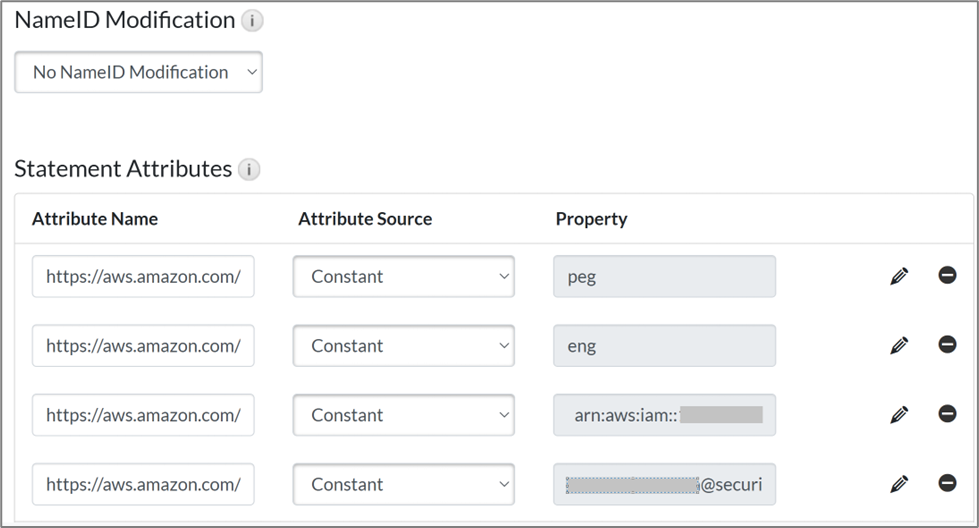Image resolution: width=979 pixels, height=528 pixels.
Task: Remove the arn:aws:iam attribute row
Action: click(x=947, y=413)
